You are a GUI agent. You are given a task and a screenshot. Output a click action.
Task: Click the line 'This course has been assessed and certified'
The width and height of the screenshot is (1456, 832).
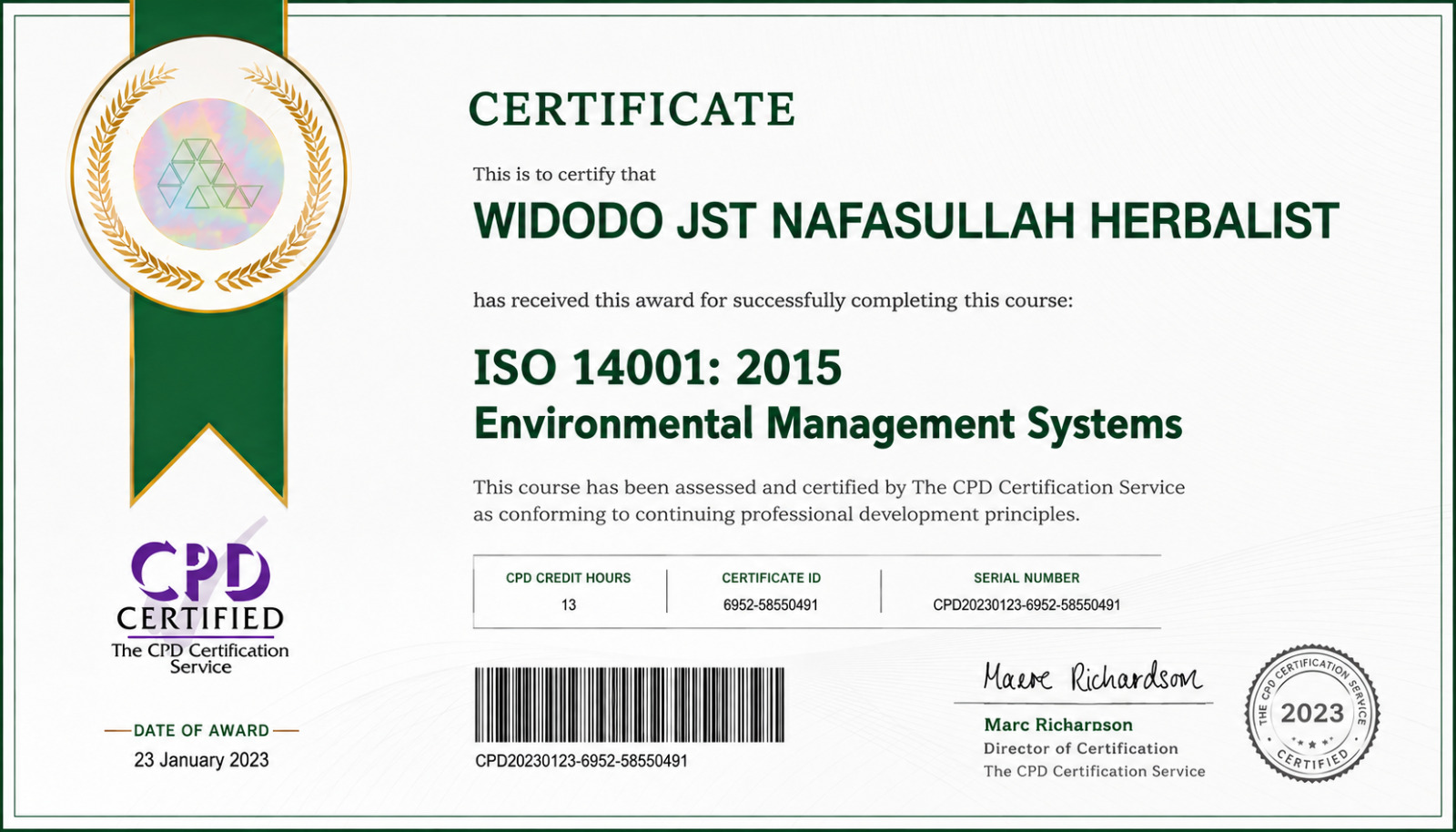point(829,487)
